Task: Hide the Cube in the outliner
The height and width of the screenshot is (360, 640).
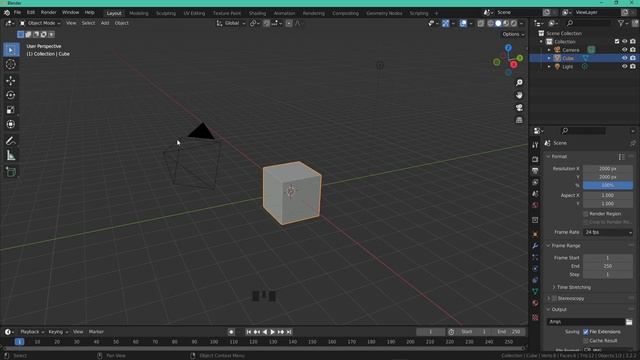Action: coord(624,58)
